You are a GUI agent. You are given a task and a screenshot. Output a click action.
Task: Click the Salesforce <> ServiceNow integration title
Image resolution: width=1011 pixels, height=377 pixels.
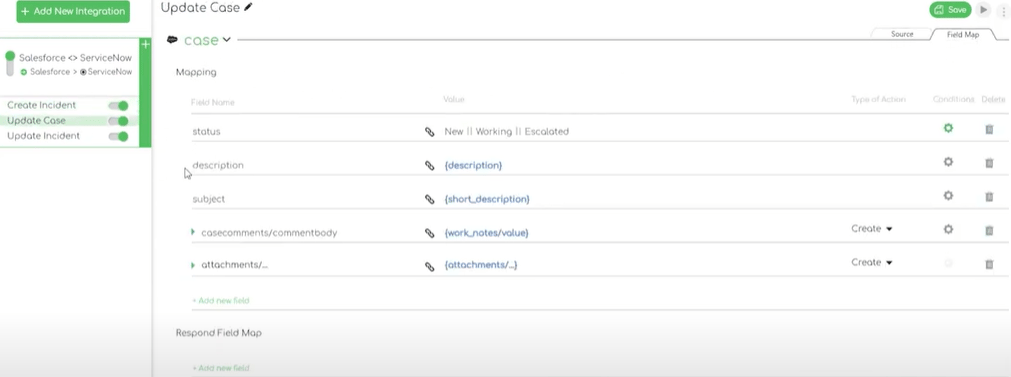pos(75,58)
